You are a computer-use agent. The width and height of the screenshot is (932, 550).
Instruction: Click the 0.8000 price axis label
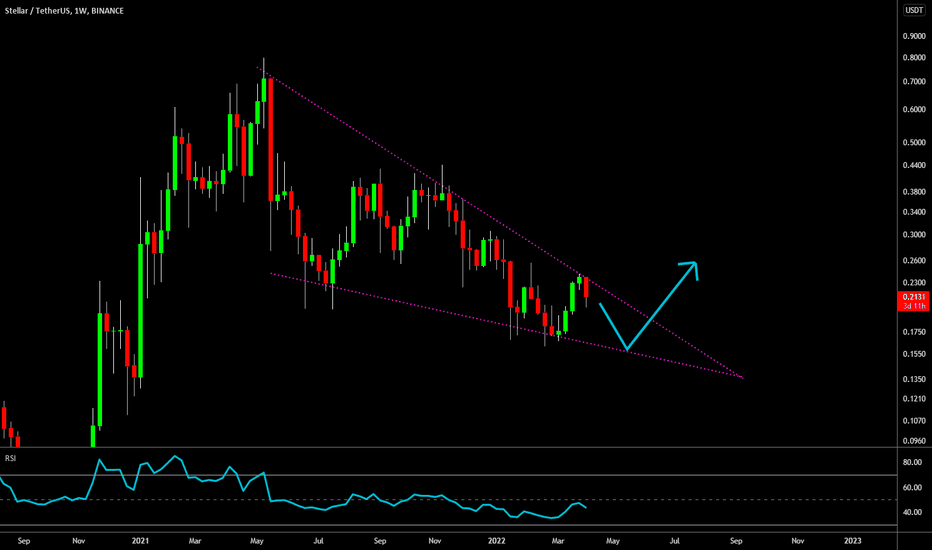tap(914, 58)
